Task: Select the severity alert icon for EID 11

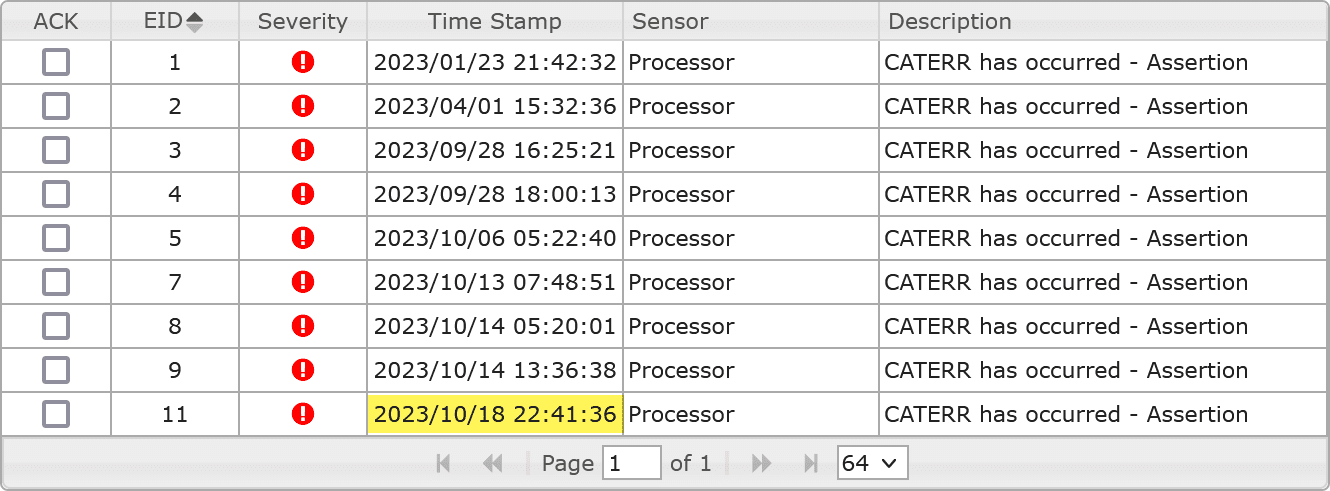Action: 303,414
